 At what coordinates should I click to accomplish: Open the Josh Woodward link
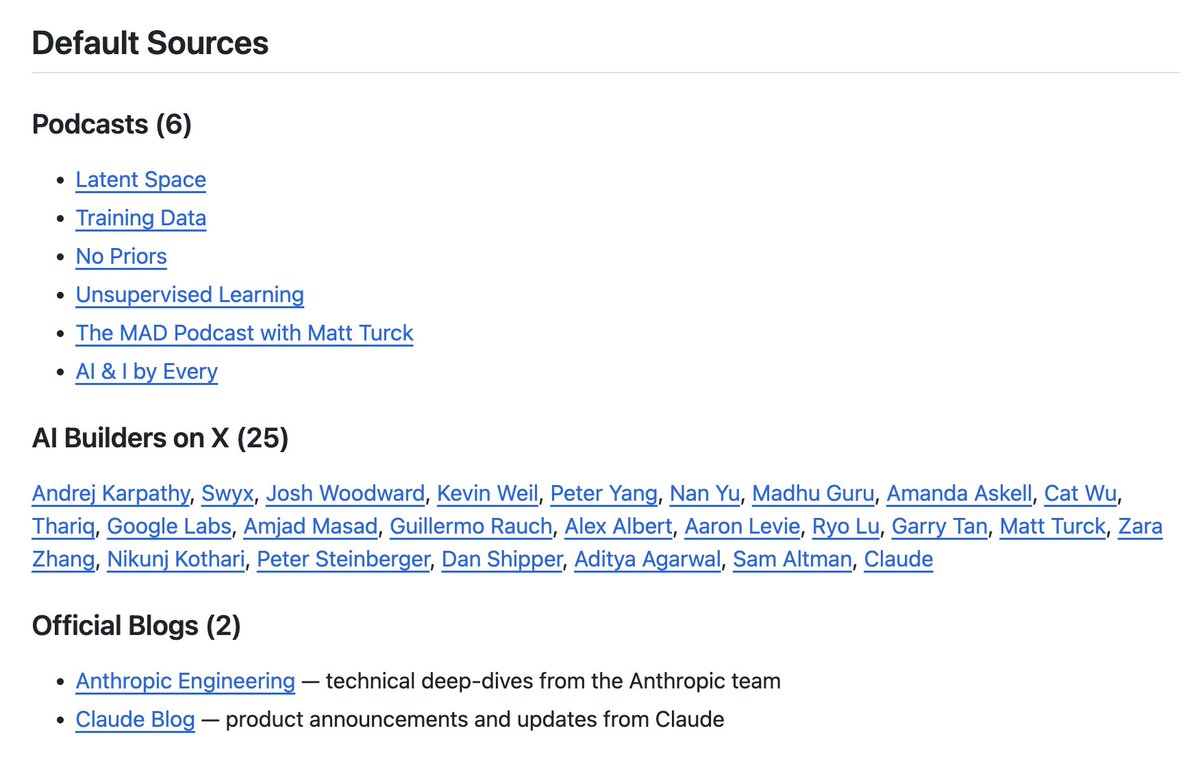[x=345, y=494]
